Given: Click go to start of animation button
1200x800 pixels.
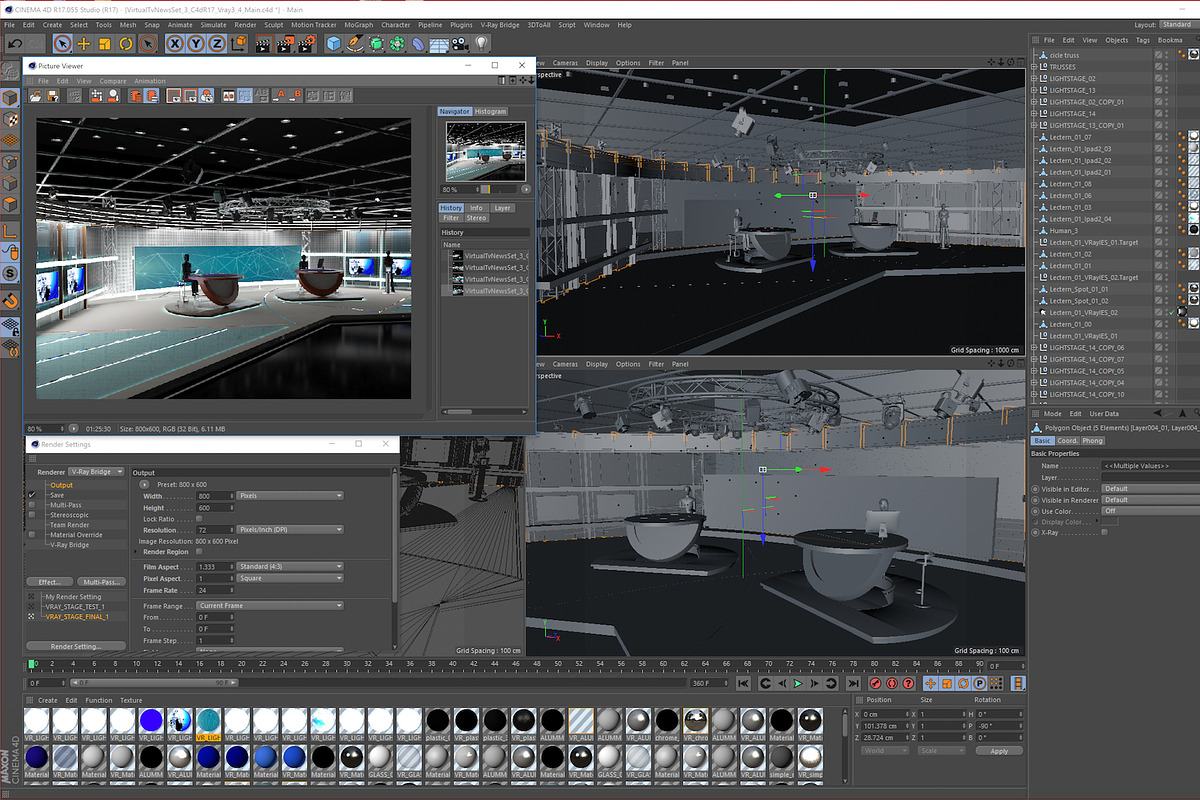Looking at the screenshot, I should tap(743, 684).
